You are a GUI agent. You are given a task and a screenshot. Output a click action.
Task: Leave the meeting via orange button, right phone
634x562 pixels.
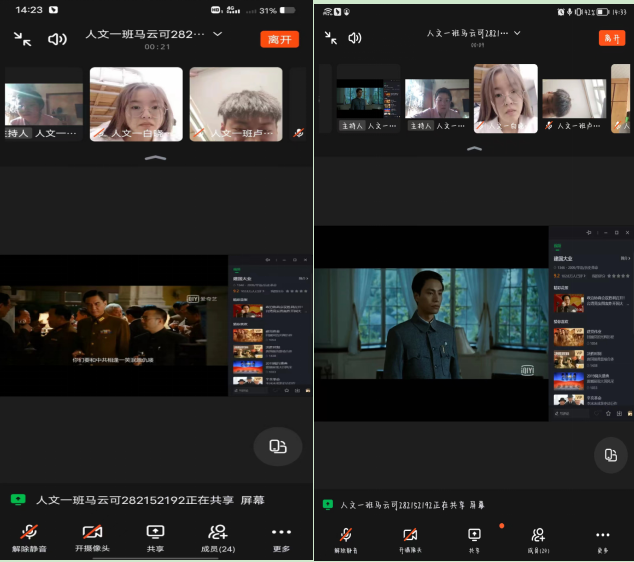[612, 38]
